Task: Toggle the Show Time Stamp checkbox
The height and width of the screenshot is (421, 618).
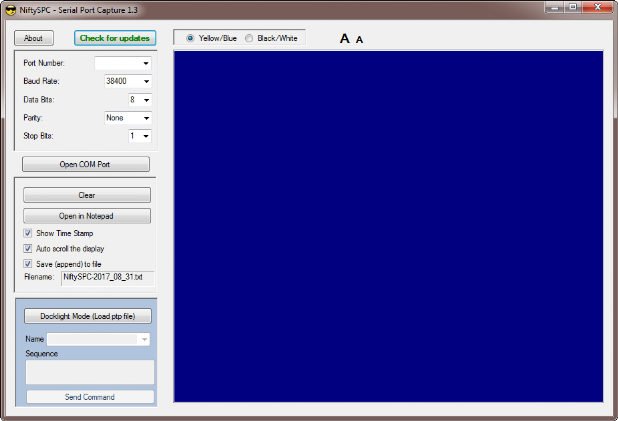Action: pos(28,233)
